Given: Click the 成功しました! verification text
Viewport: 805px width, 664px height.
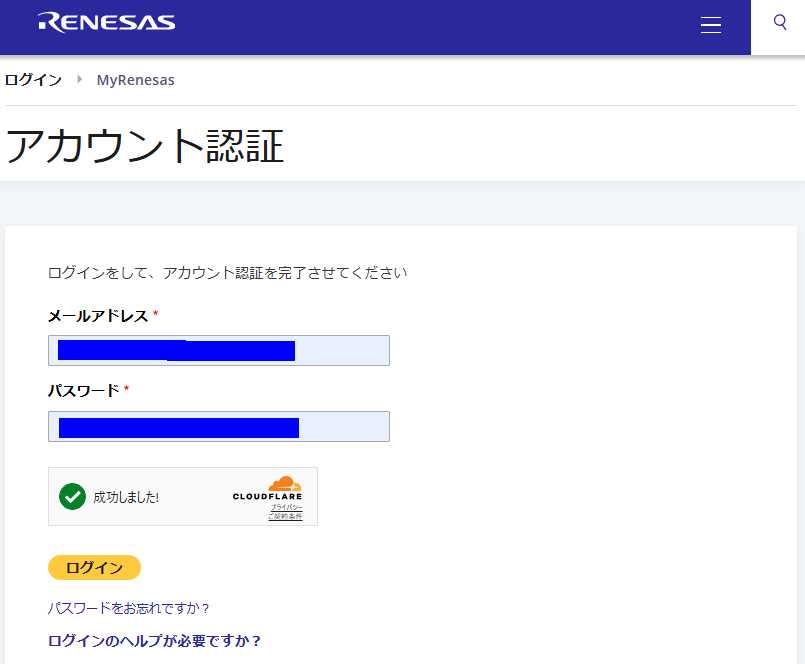Looking at the screenshot, I should (x=126, y=497).
